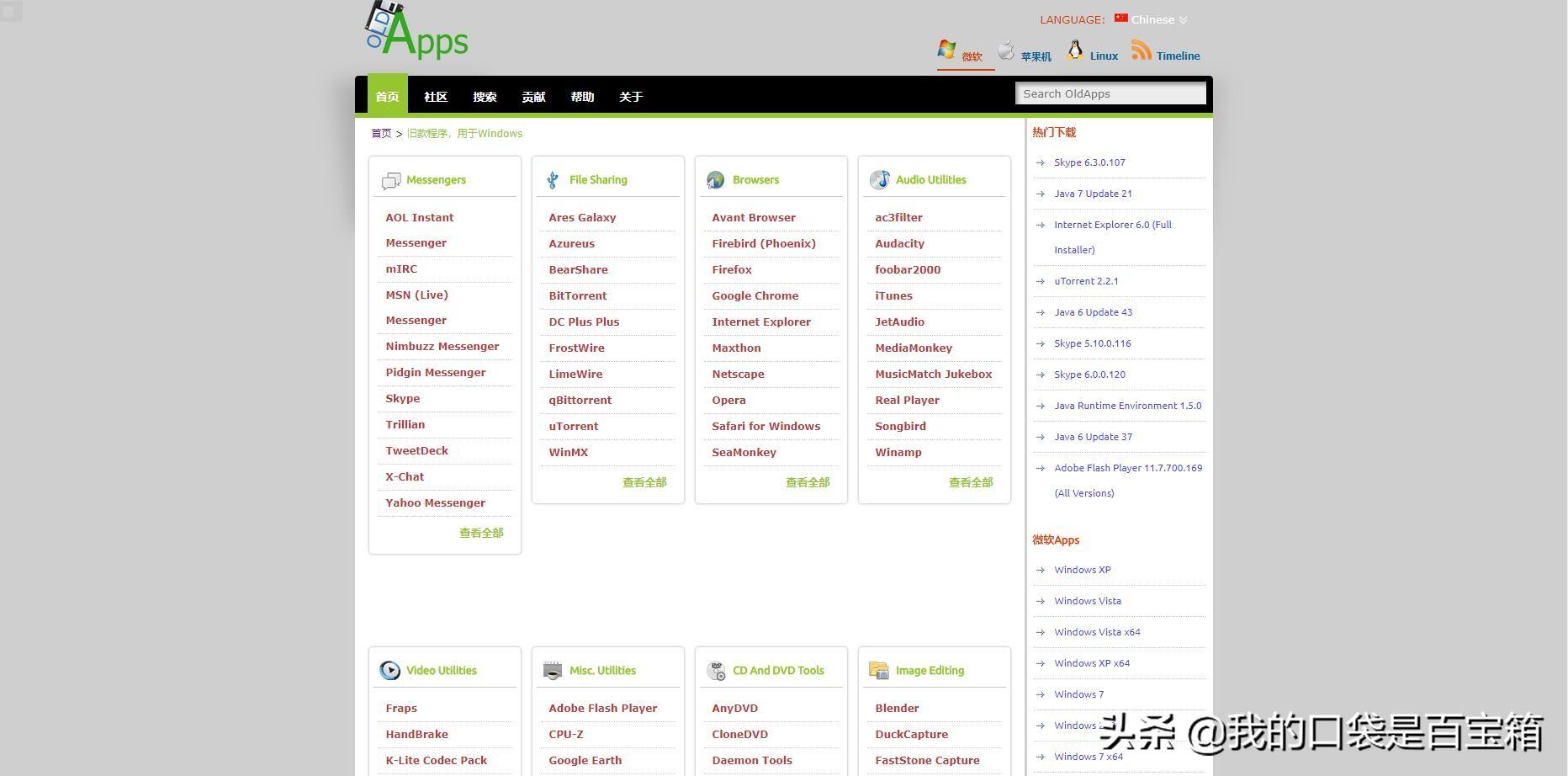This screenshot has width=1568, height=776.
Task: Open the Java 6 Update 37 download link
Action: pyautogui.click(x=1094, y=437)
